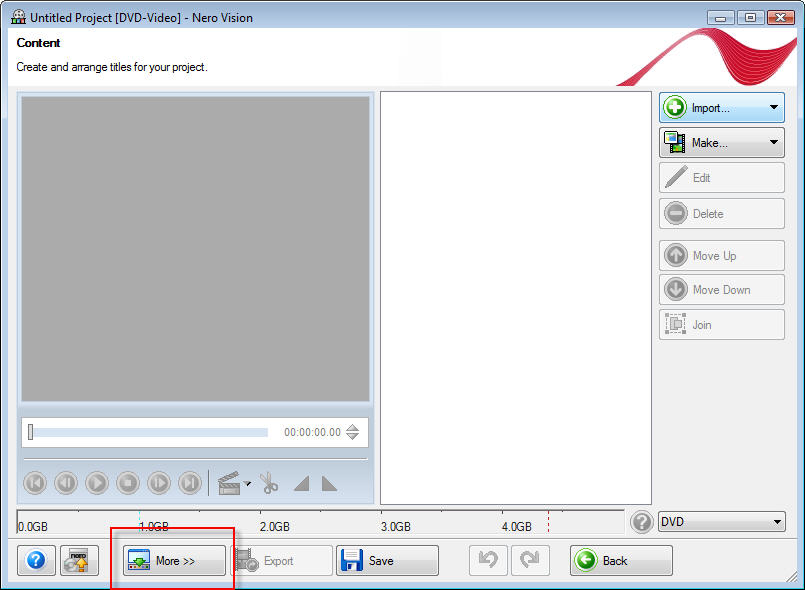805x590 pixels.
Task: Close the Nero Vision window
Action: coord(780,18)
